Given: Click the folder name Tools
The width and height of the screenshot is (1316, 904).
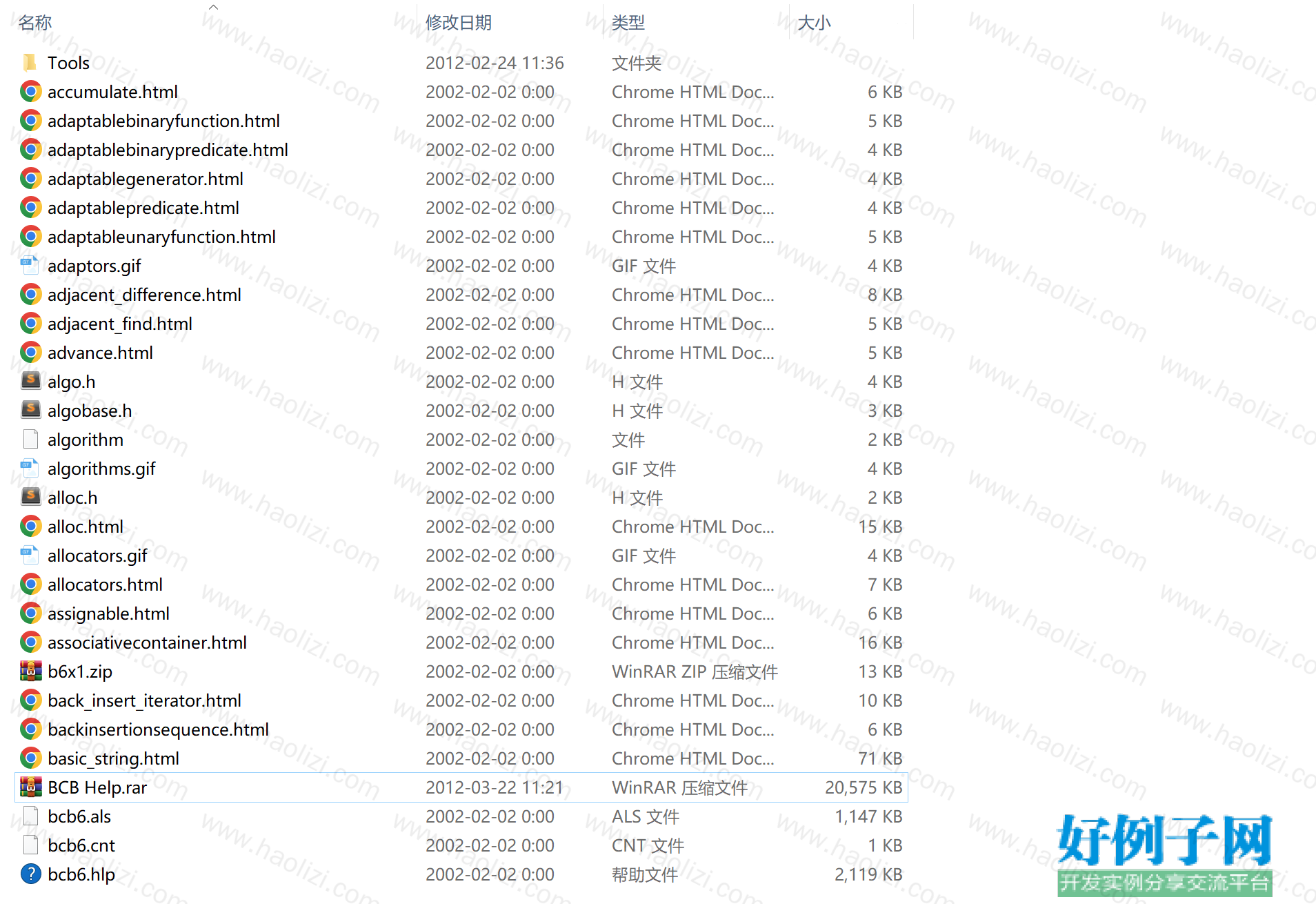Looking at the screenshot, I should (x=68, y=63).
